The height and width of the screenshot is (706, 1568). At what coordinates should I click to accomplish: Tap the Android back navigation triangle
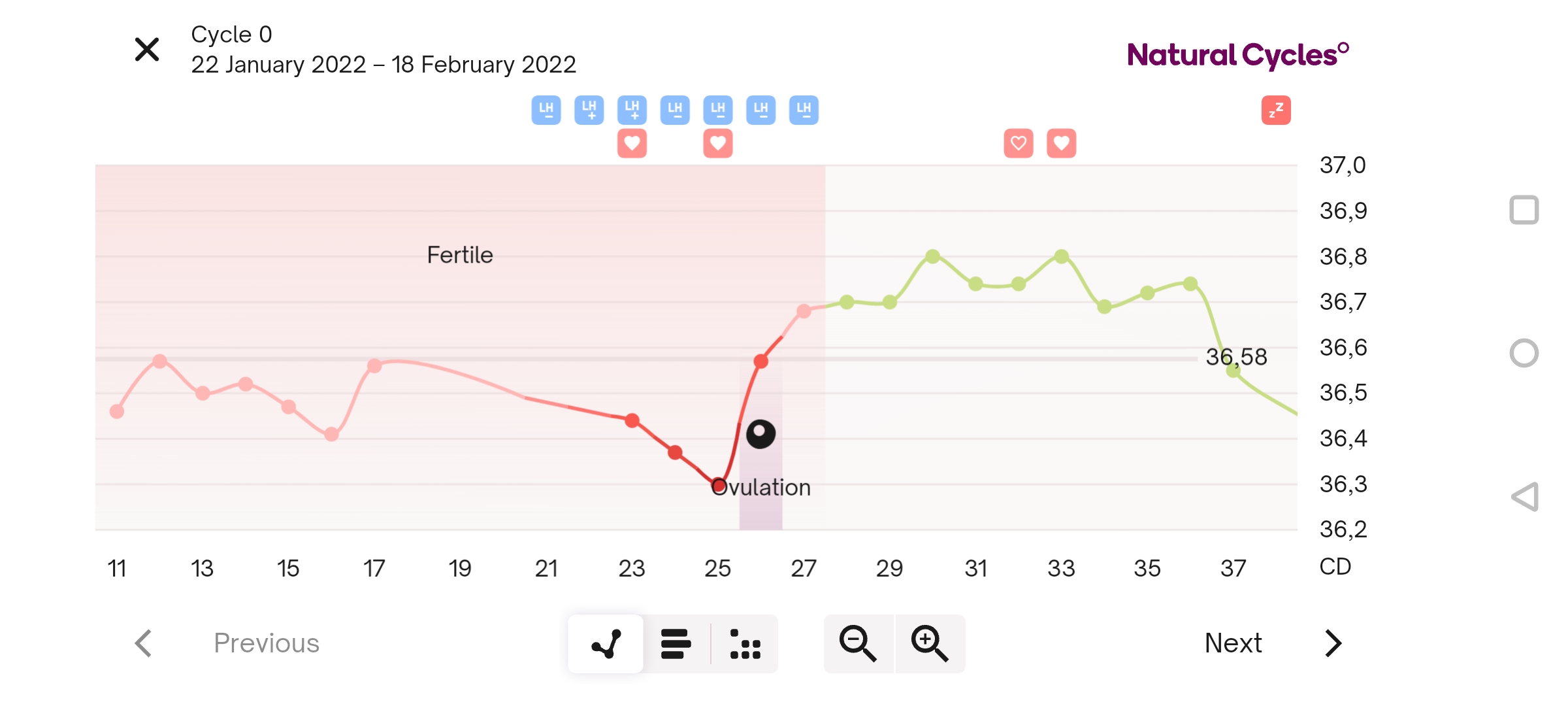(1525, 497)
